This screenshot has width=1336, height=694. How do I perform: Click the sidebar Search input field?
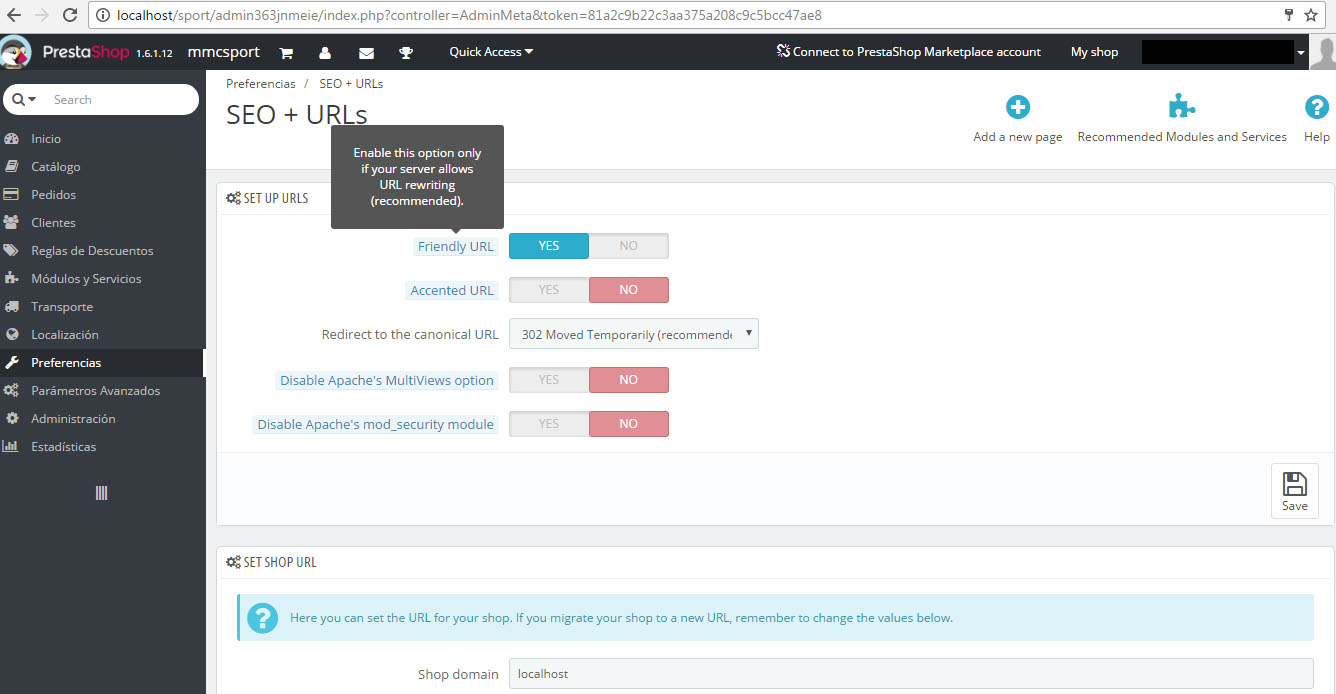coord(120,99)
